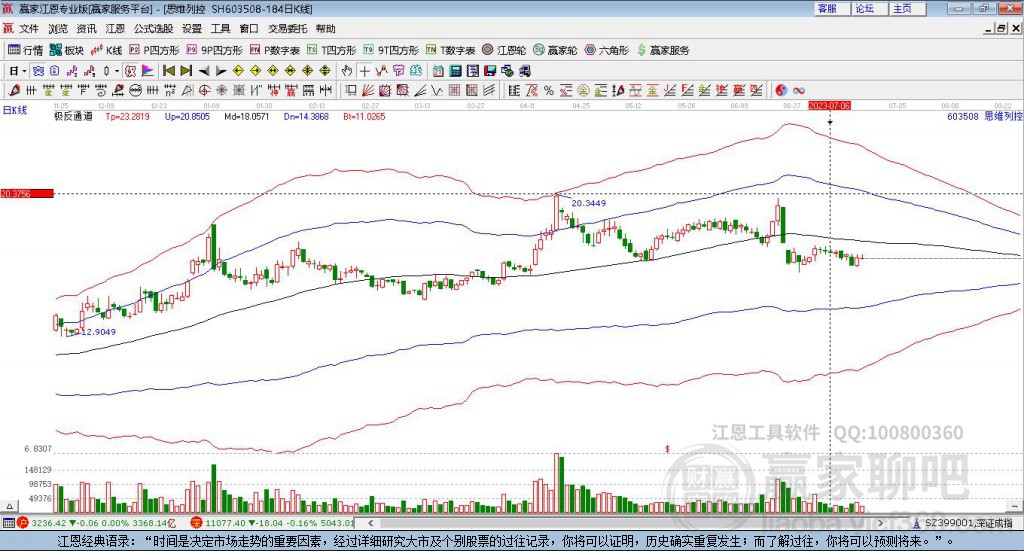The width and height of the screenshot is (1024, 551).
Task: Click the percent sign drawing tool
Action: [548, 90]
